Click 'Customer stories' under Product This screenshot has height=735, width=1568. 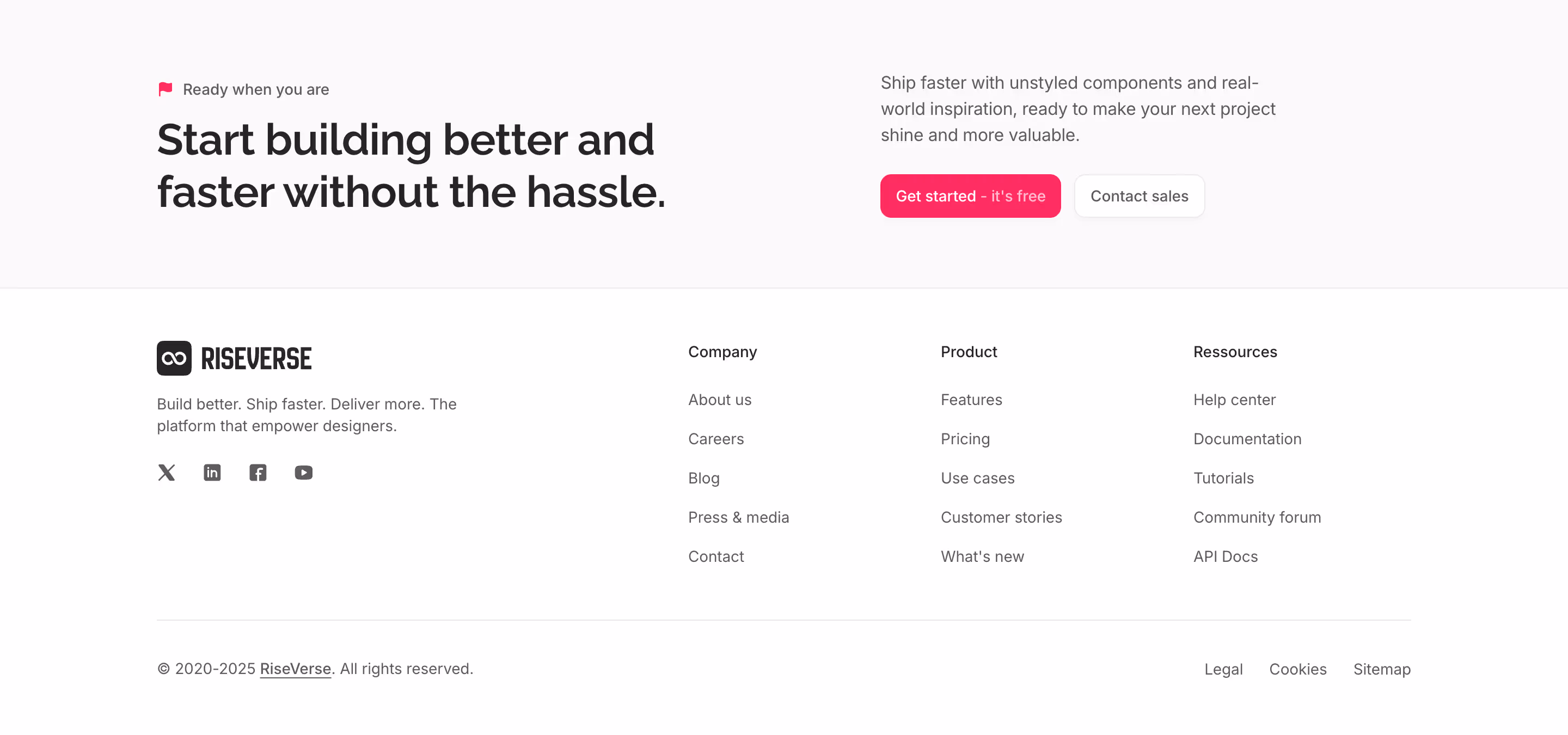pos(1001,517)
